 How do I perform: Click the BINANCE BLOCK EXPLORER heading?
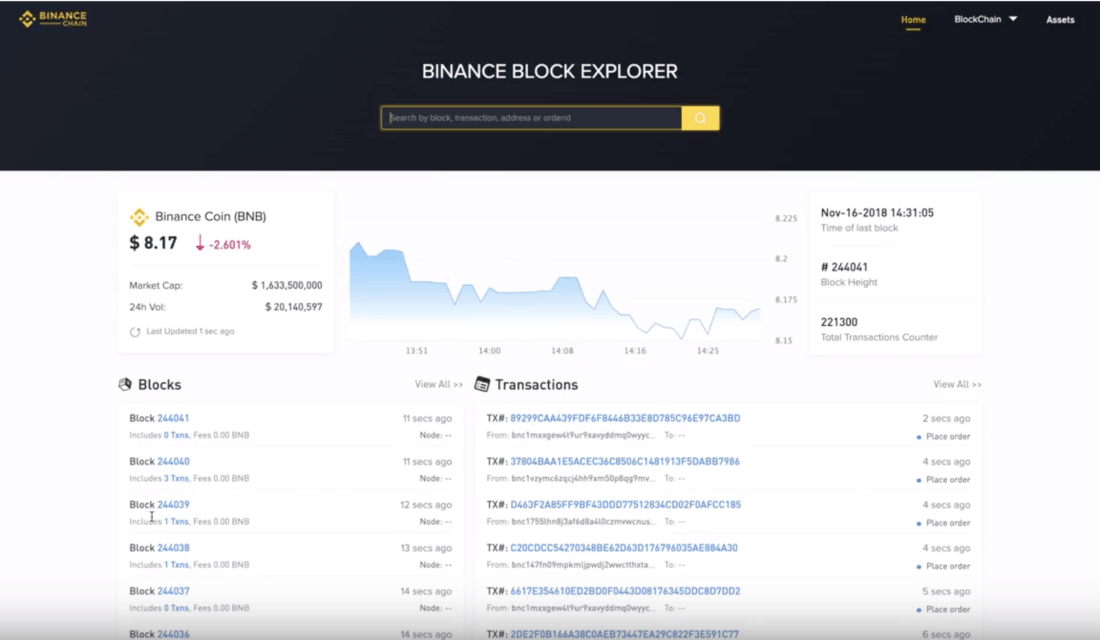pos(549,72)
